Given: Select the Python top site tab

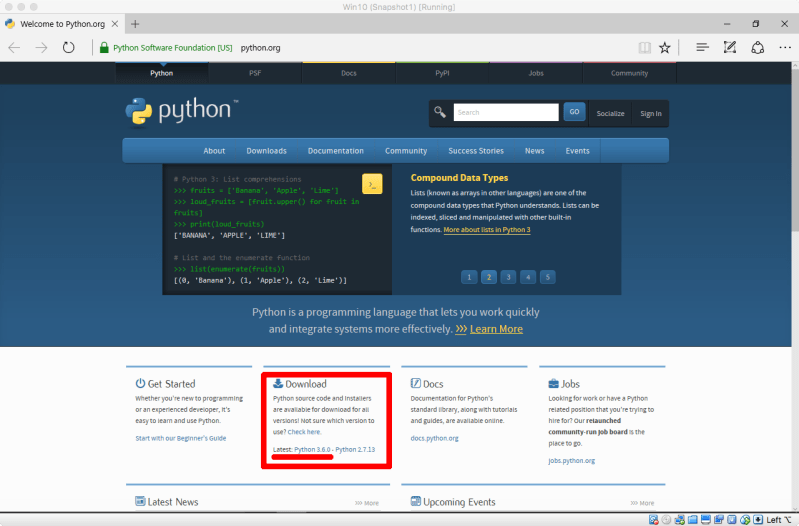Looking at the screenshot, I should tap(162, 73).
